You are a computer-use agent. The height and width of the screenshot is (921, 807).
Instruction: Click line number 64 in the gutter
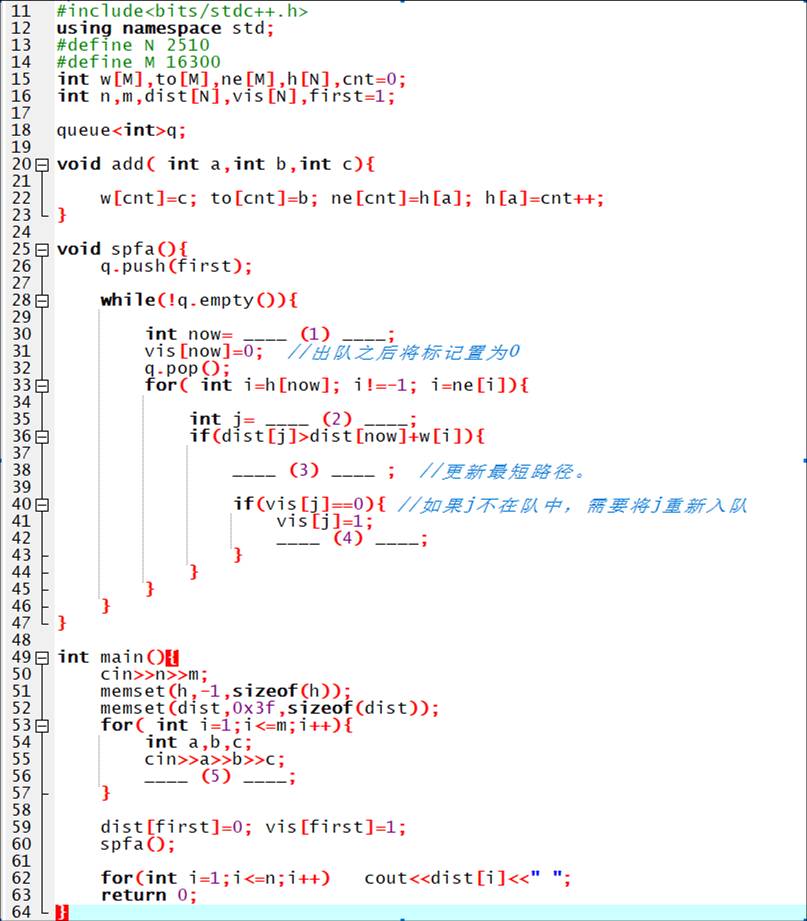pos(20,912)
